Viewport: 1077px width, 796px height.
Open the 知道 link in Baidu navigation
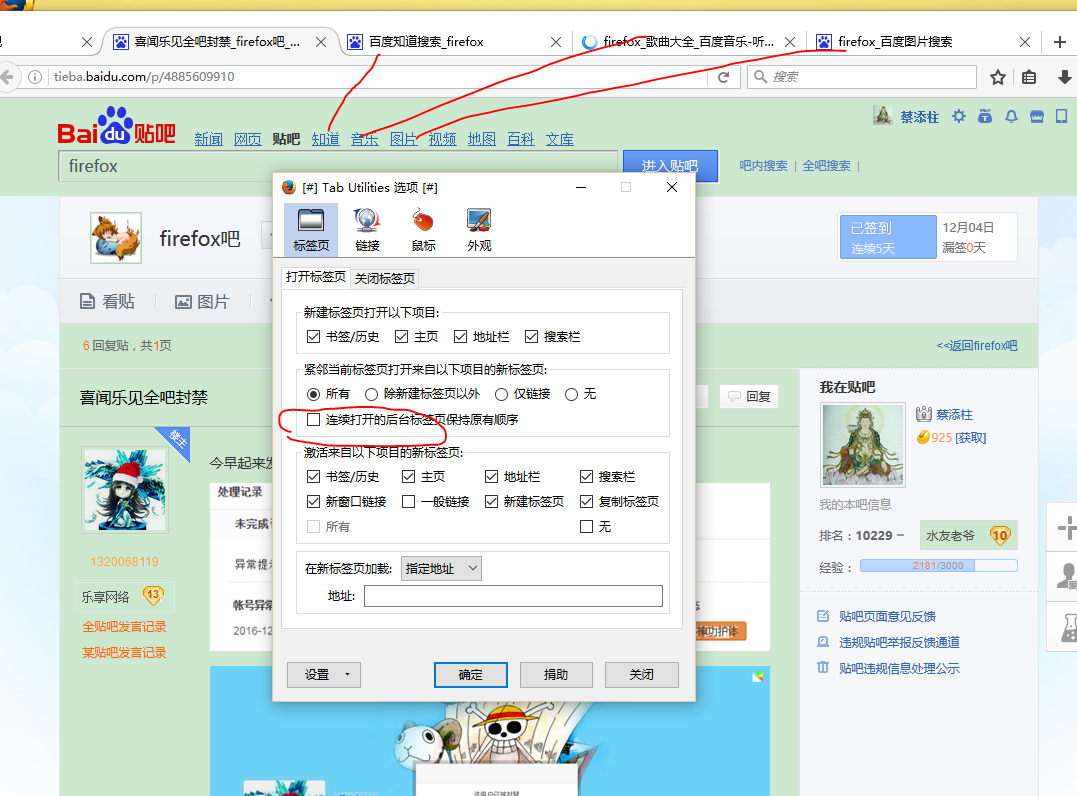click(x=326, y=139)
